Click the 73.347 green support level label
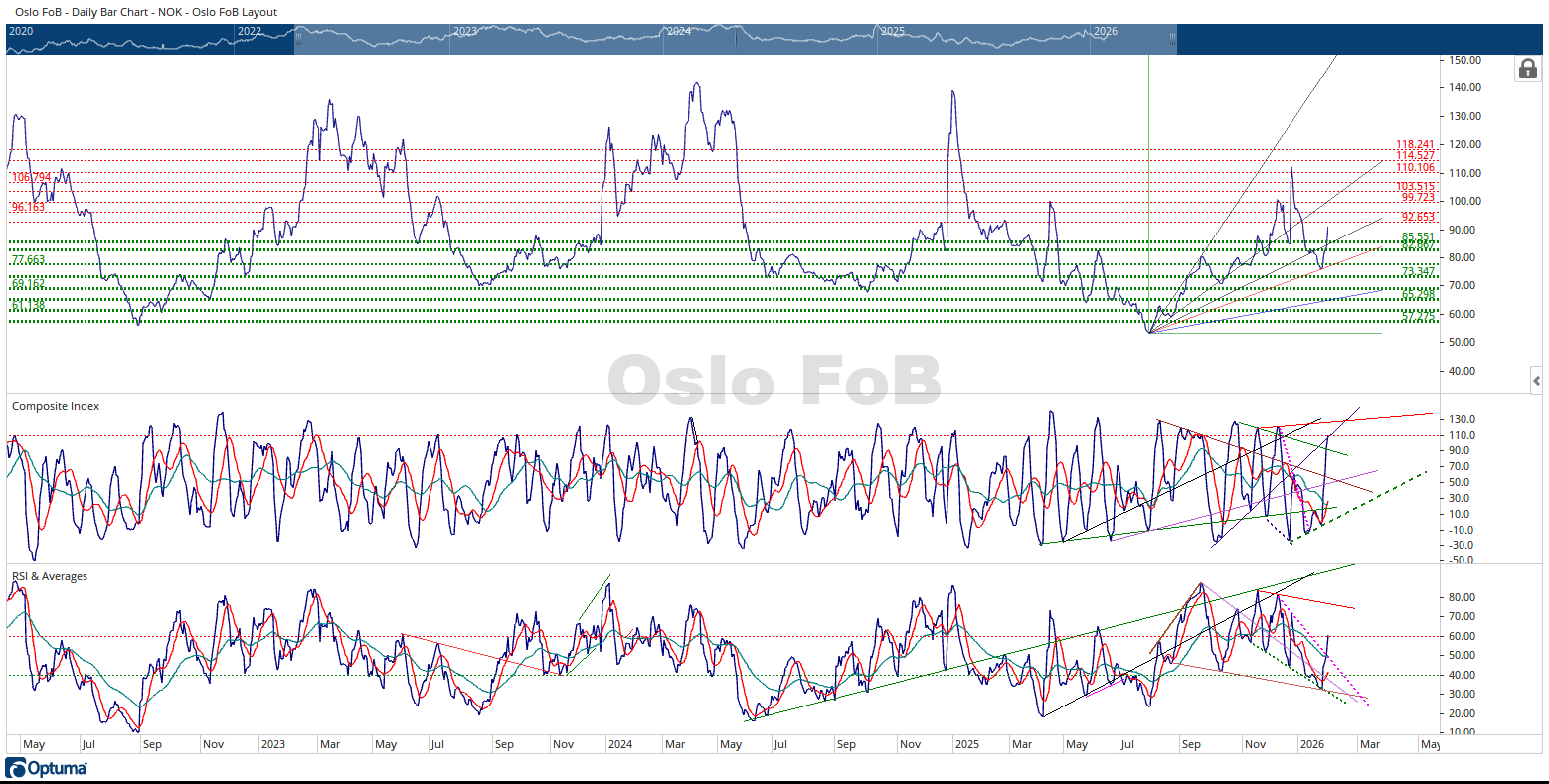 point(1418,272)
